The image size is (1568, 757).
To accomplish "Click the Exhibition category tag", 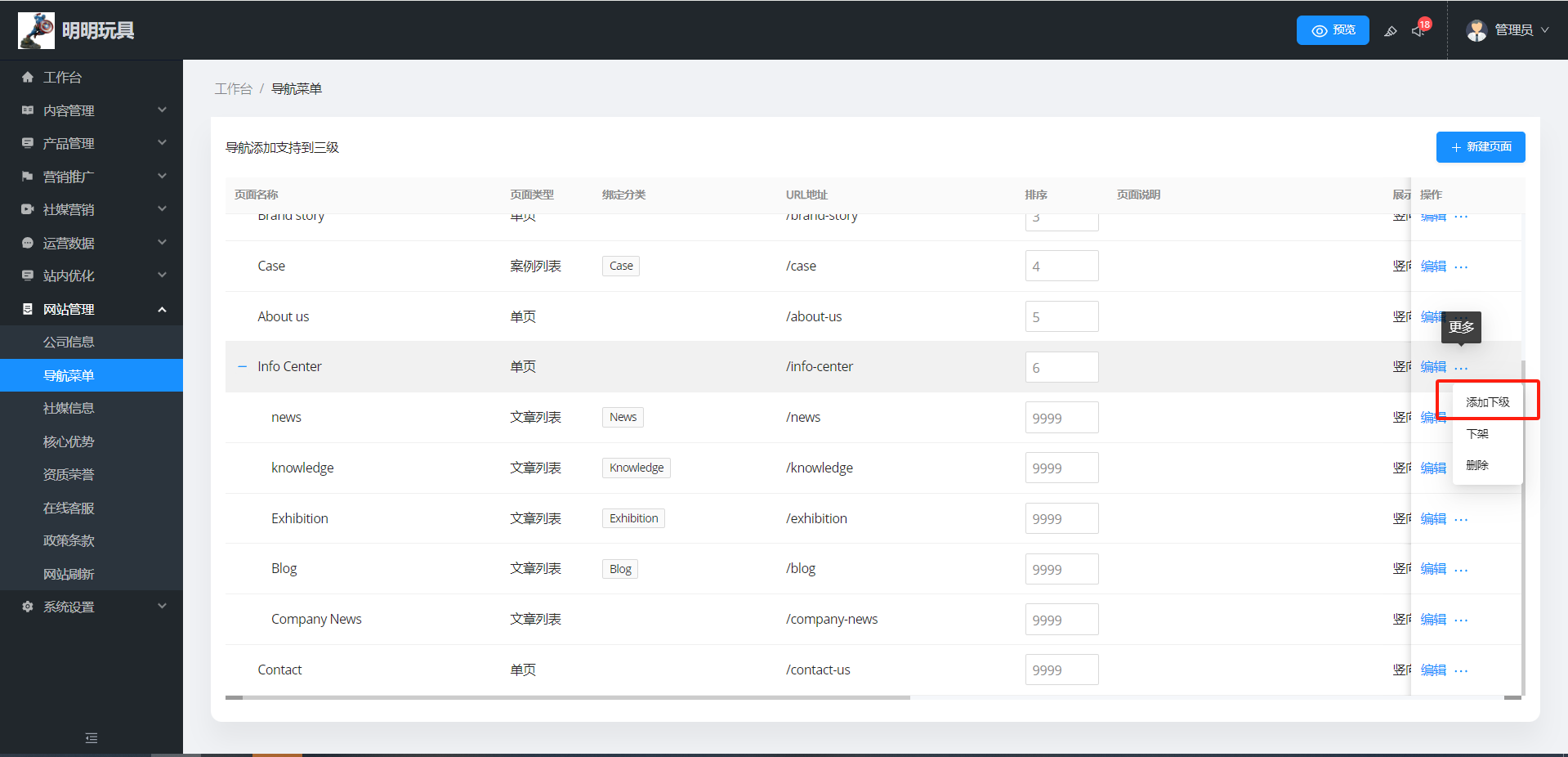I will coord(633,518).
